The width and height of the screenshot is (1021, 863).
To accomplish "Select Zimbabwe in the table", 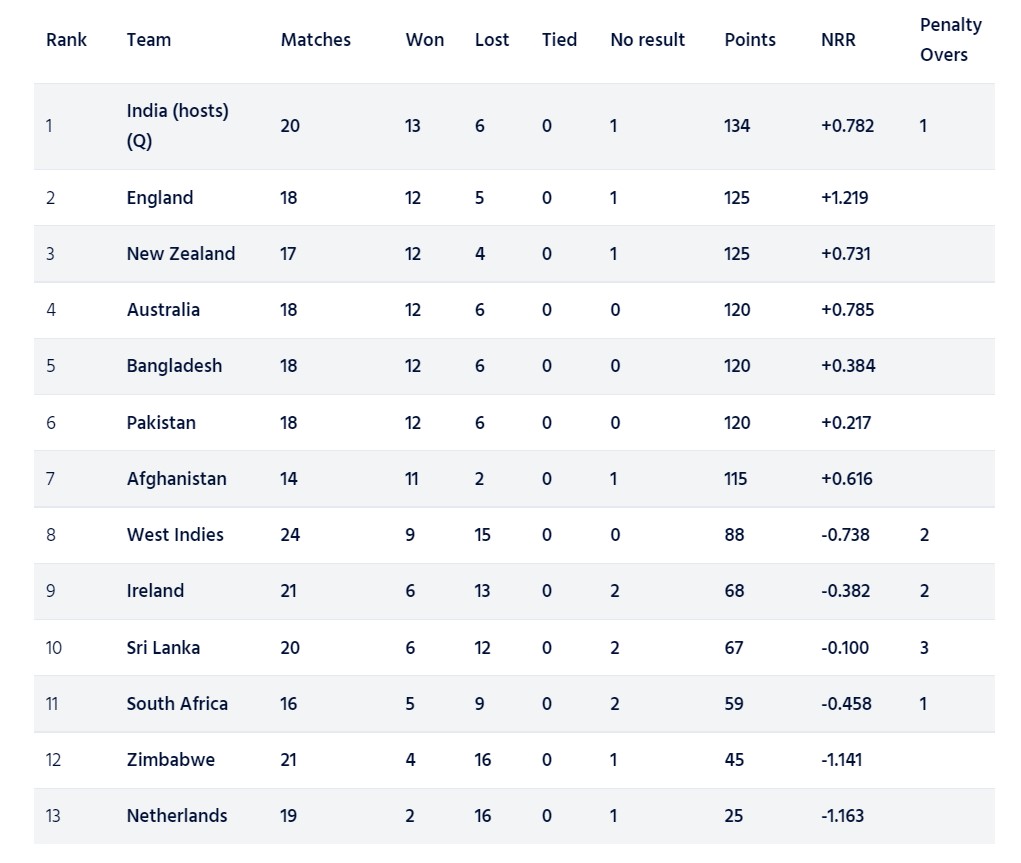I will pos(170,760).
